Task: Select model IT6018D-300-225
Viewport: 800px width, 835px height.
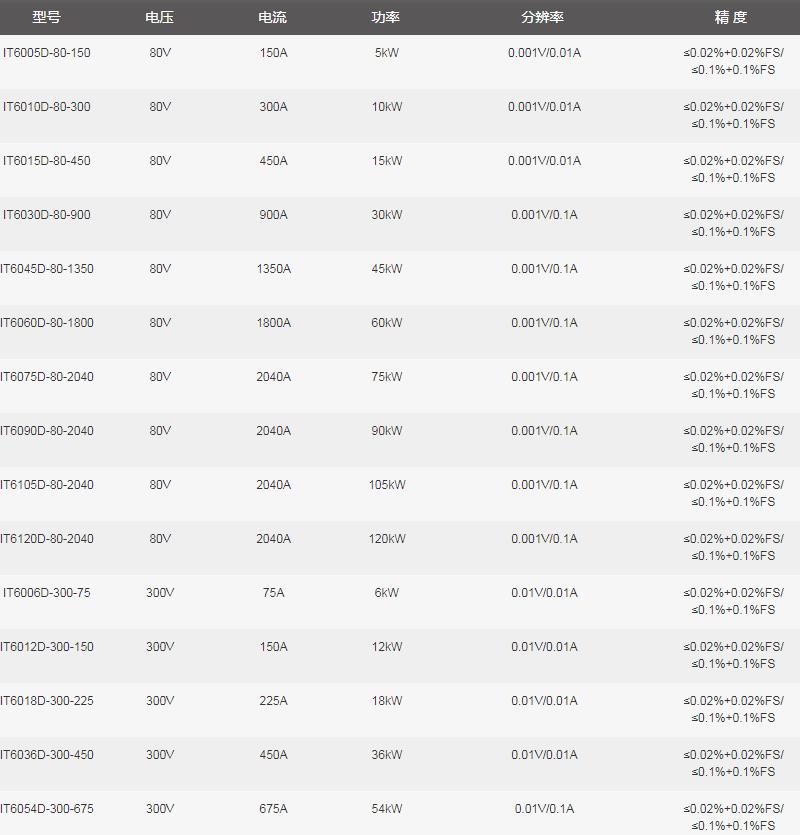Action: 47,701
